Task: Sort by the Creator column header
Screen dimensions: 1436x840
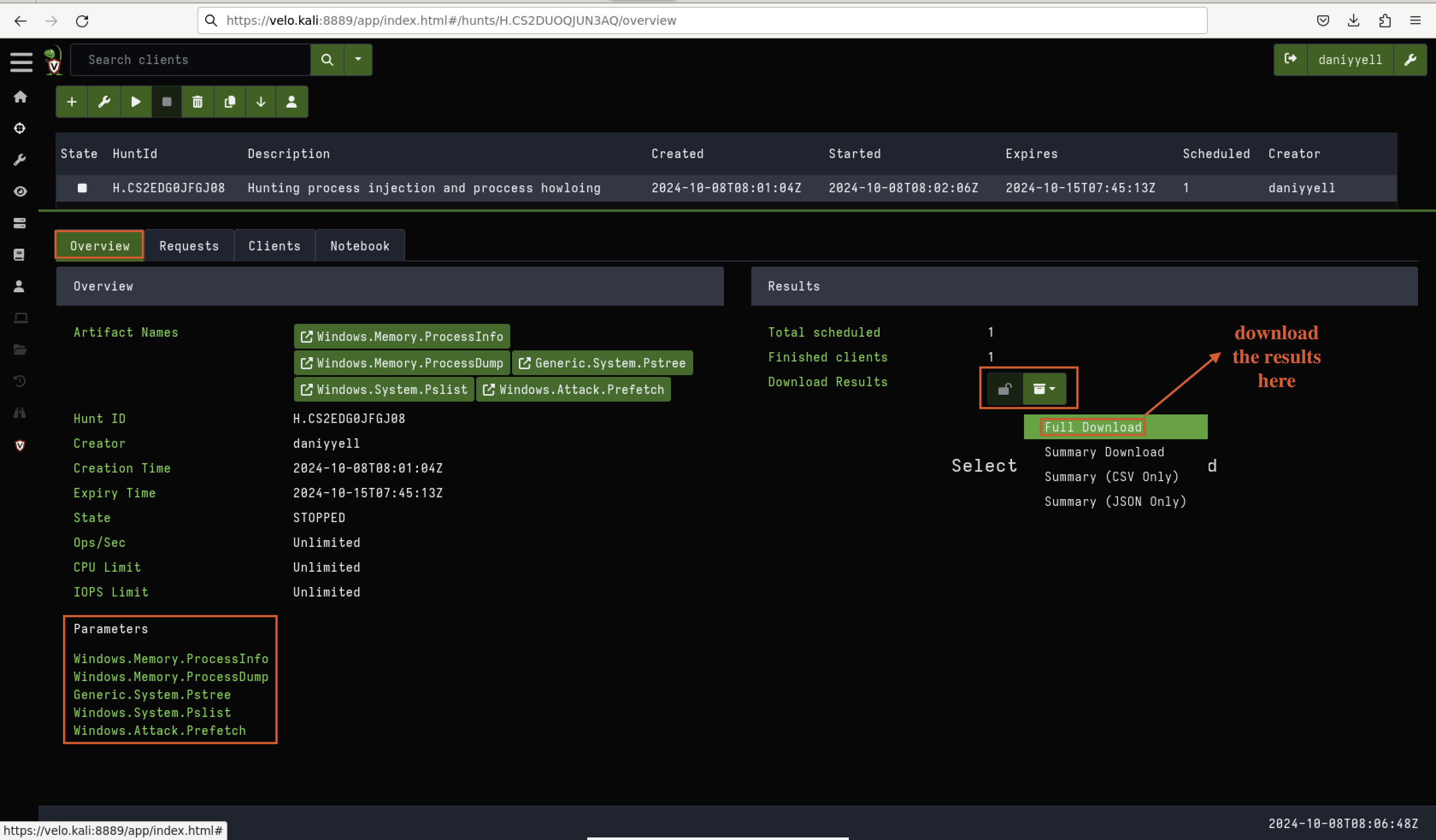Action: coord(1294,154)
